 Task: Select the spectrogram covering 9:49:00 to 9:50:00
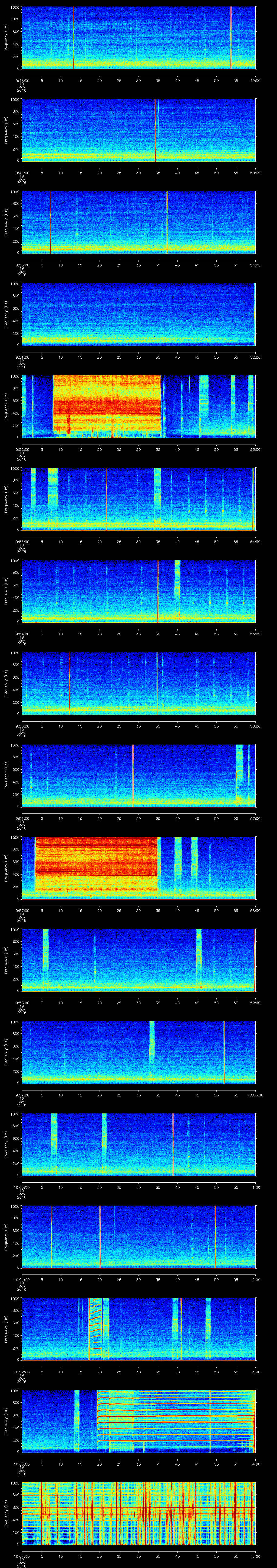coord(138,130)
